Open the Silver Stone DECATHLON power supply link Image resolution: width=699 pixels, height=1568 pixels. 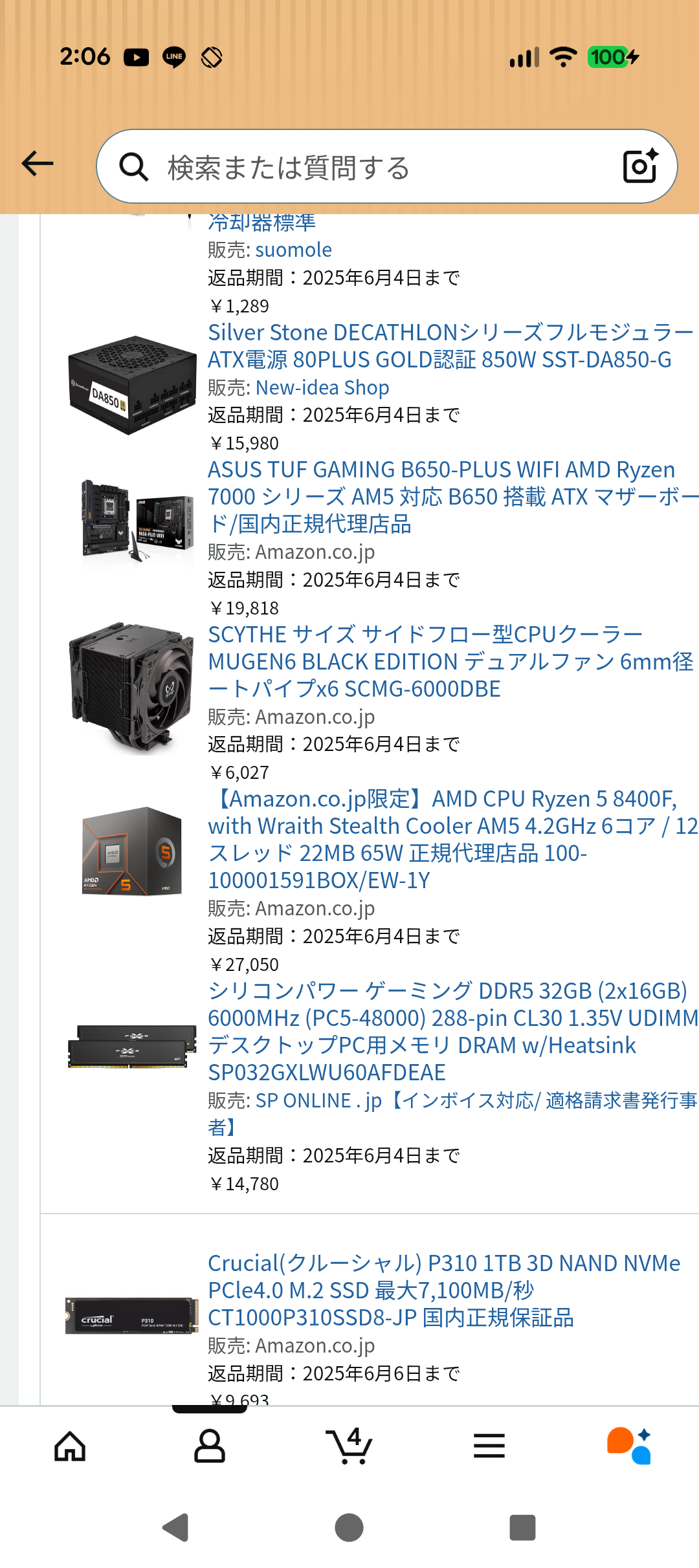click(x=450, y=346)
